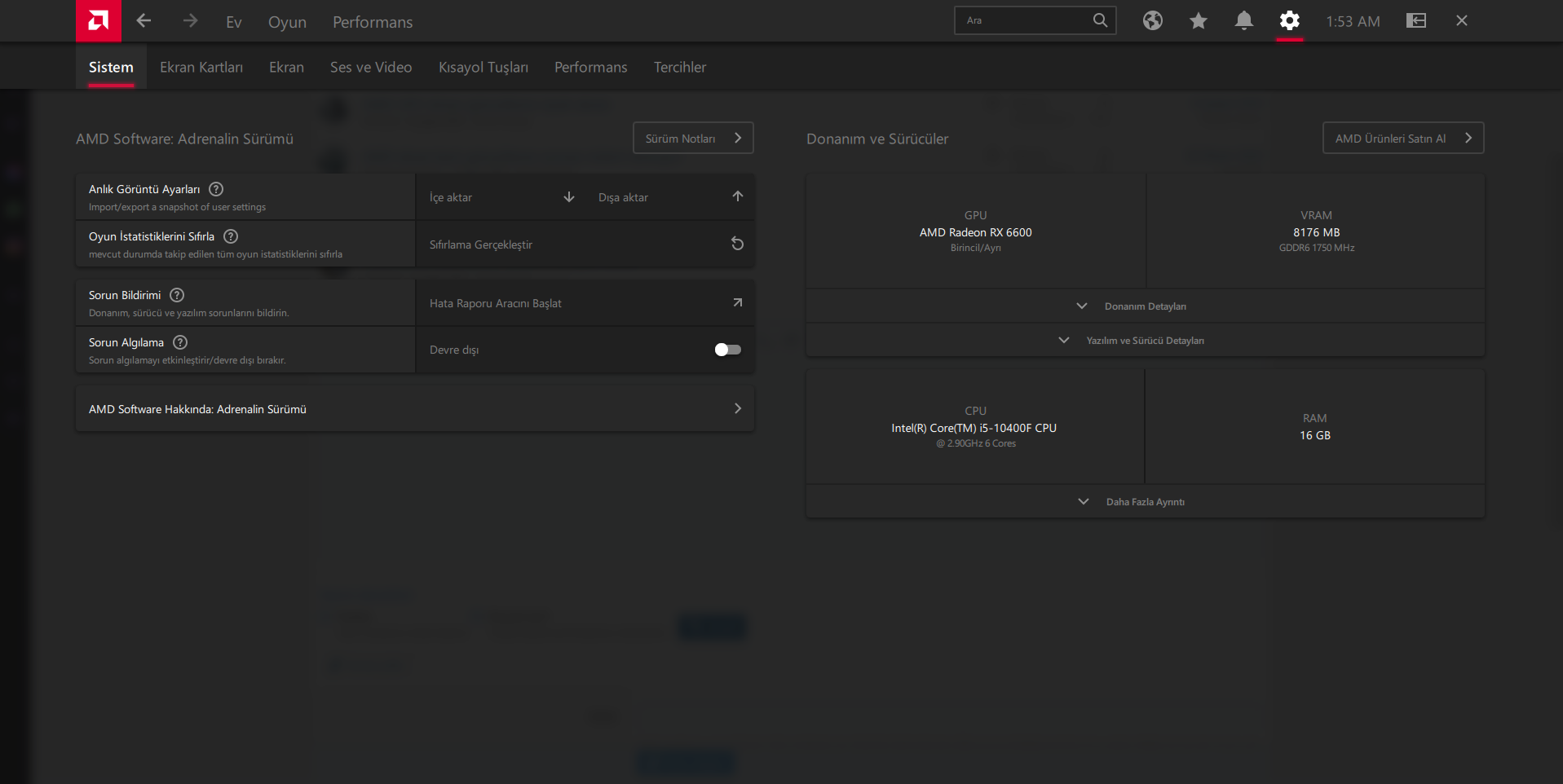Image resolution: width=1563 pixels, height=784 pixels.
Task: Switch to the Ekran Kartları tab
Action: click(201, 67)
